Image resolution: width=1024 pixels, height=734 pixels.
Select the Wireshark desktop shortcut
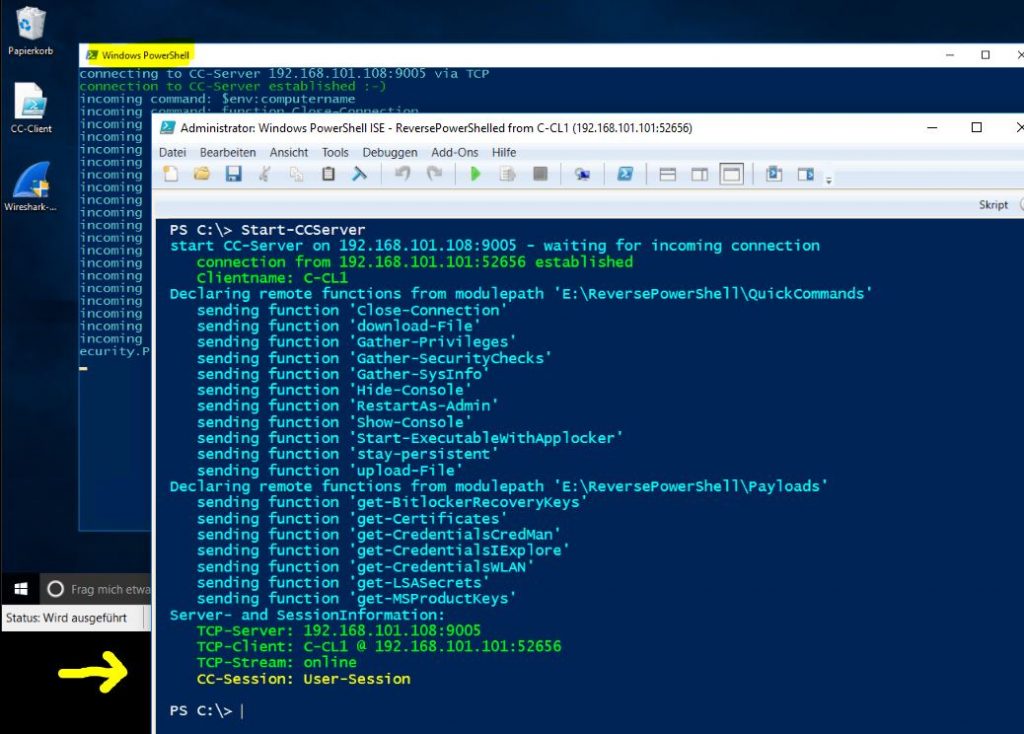(x=30, y=187)
